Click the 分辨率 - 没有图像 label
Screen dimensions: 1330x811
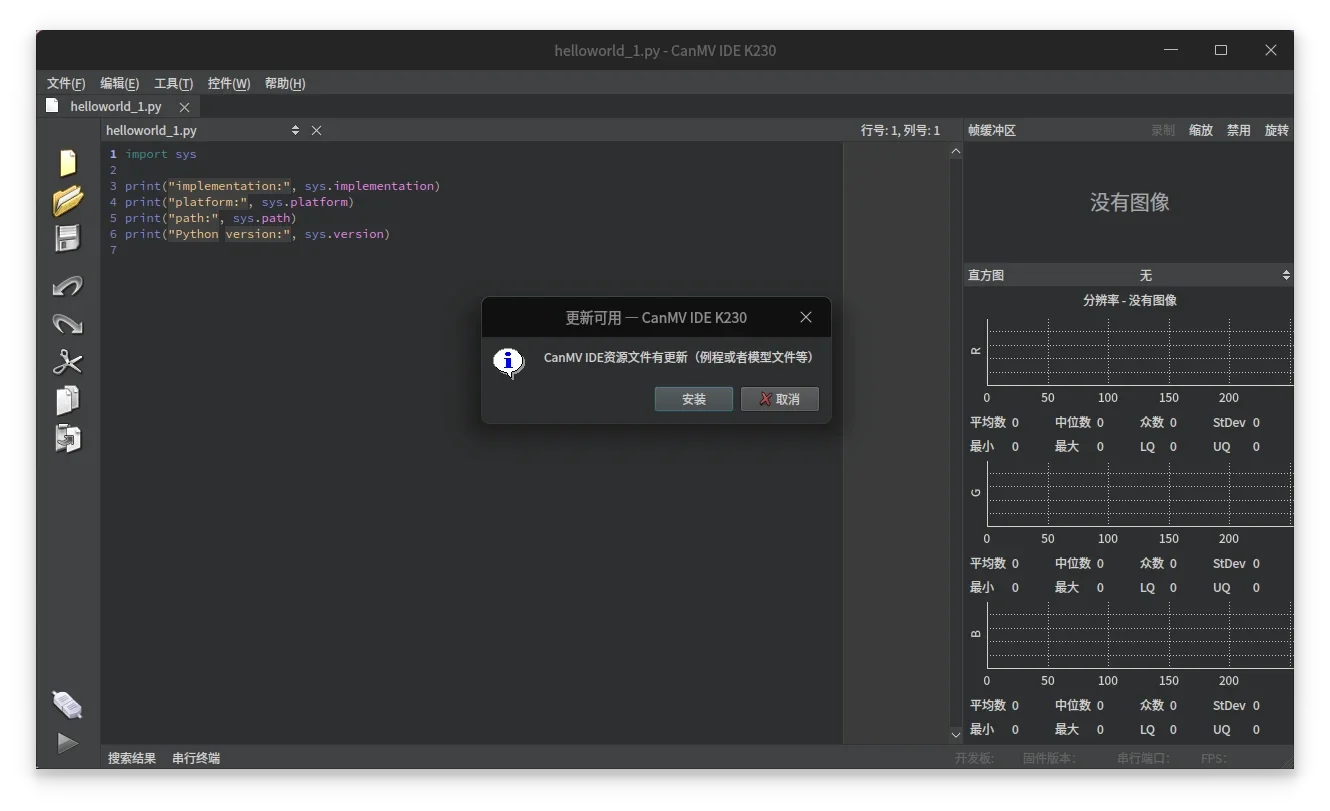(x=1129, y=300)
